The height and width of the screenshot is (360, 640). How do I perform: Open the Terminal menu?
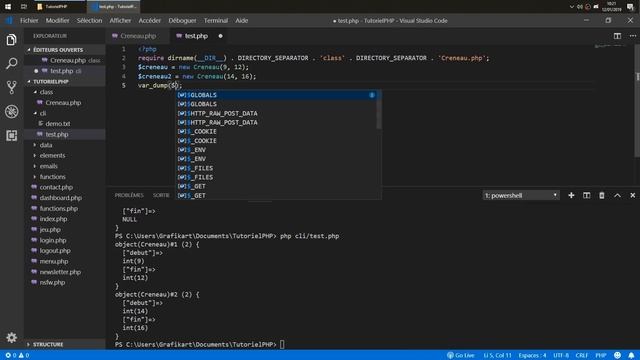(216, 20)
